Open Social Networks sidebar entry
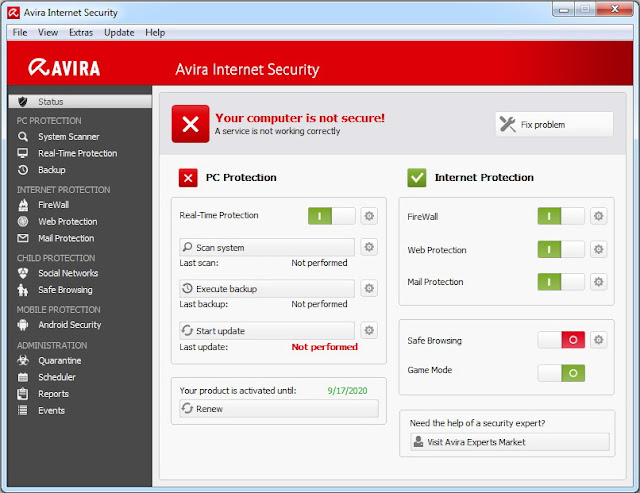640x493 pixels. tap(68, 273)
